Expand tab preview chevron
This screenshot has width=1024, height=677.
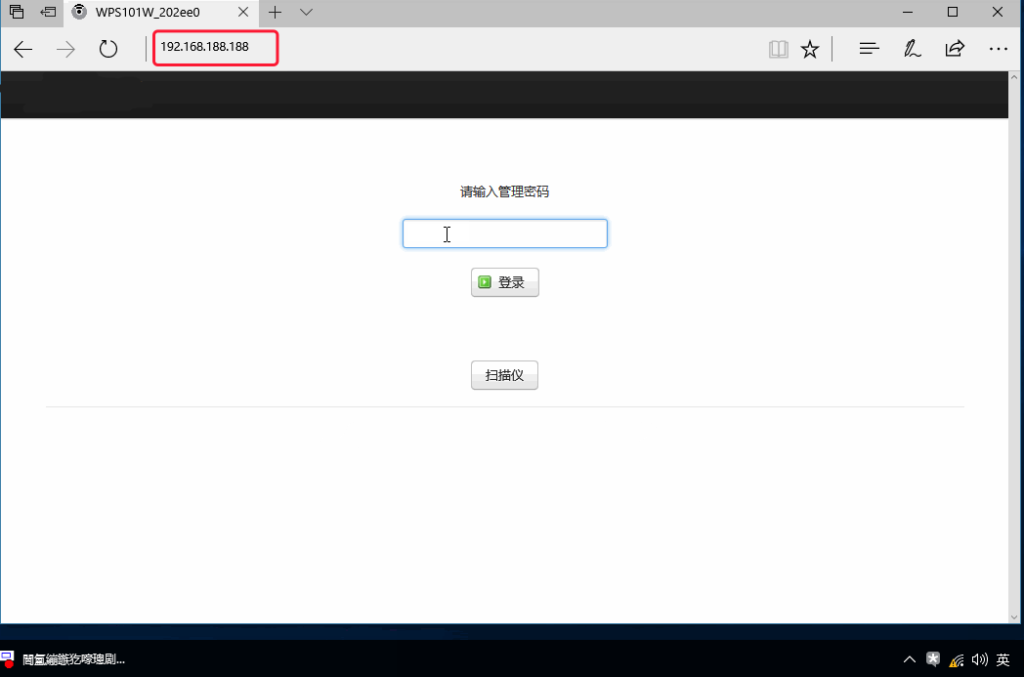(306, 12)
